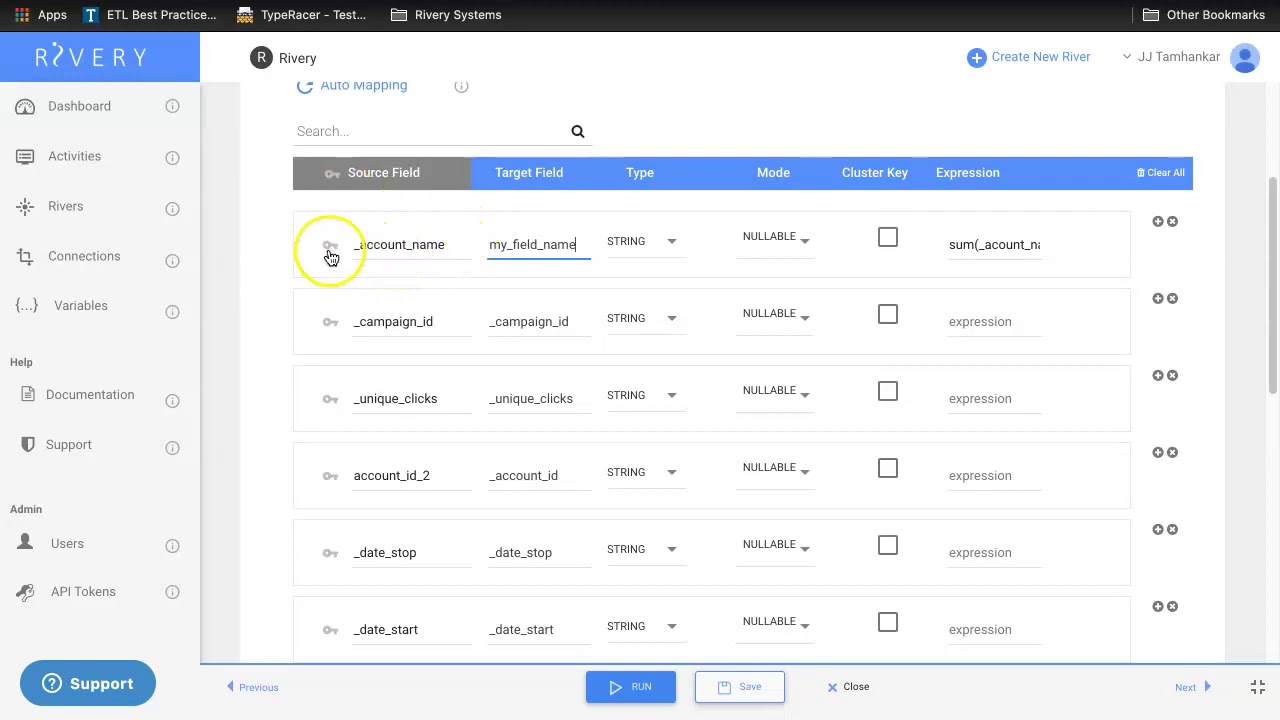Image resolution: width=1280 pixels, height=720 pixels.
Task: Open Dashboard from the sidebar
Action: 79,106
